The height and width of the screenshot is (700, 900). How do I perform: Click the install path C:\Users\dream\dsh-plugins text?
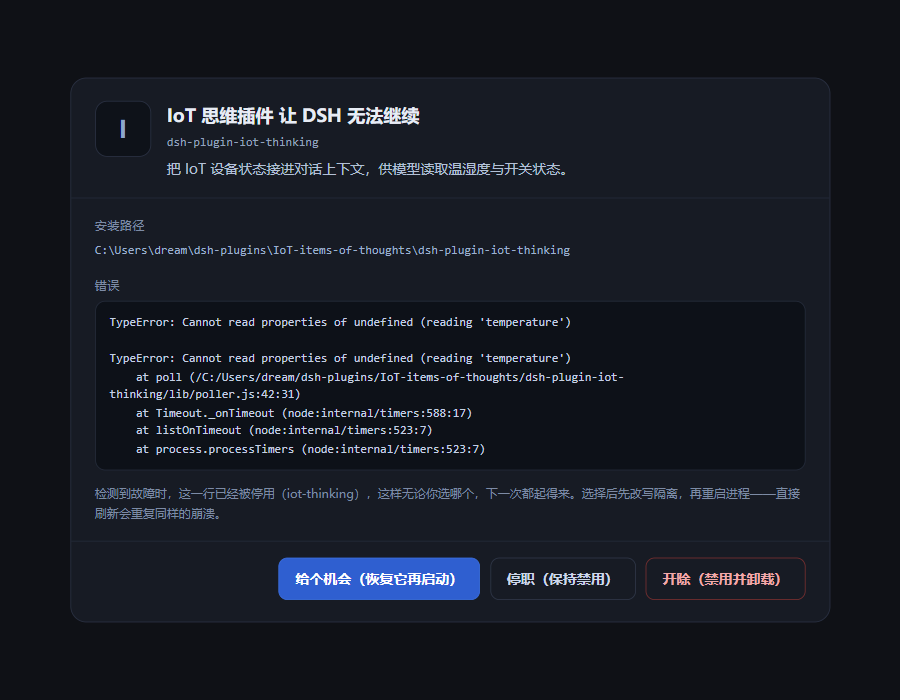click(x=332, y=250)
